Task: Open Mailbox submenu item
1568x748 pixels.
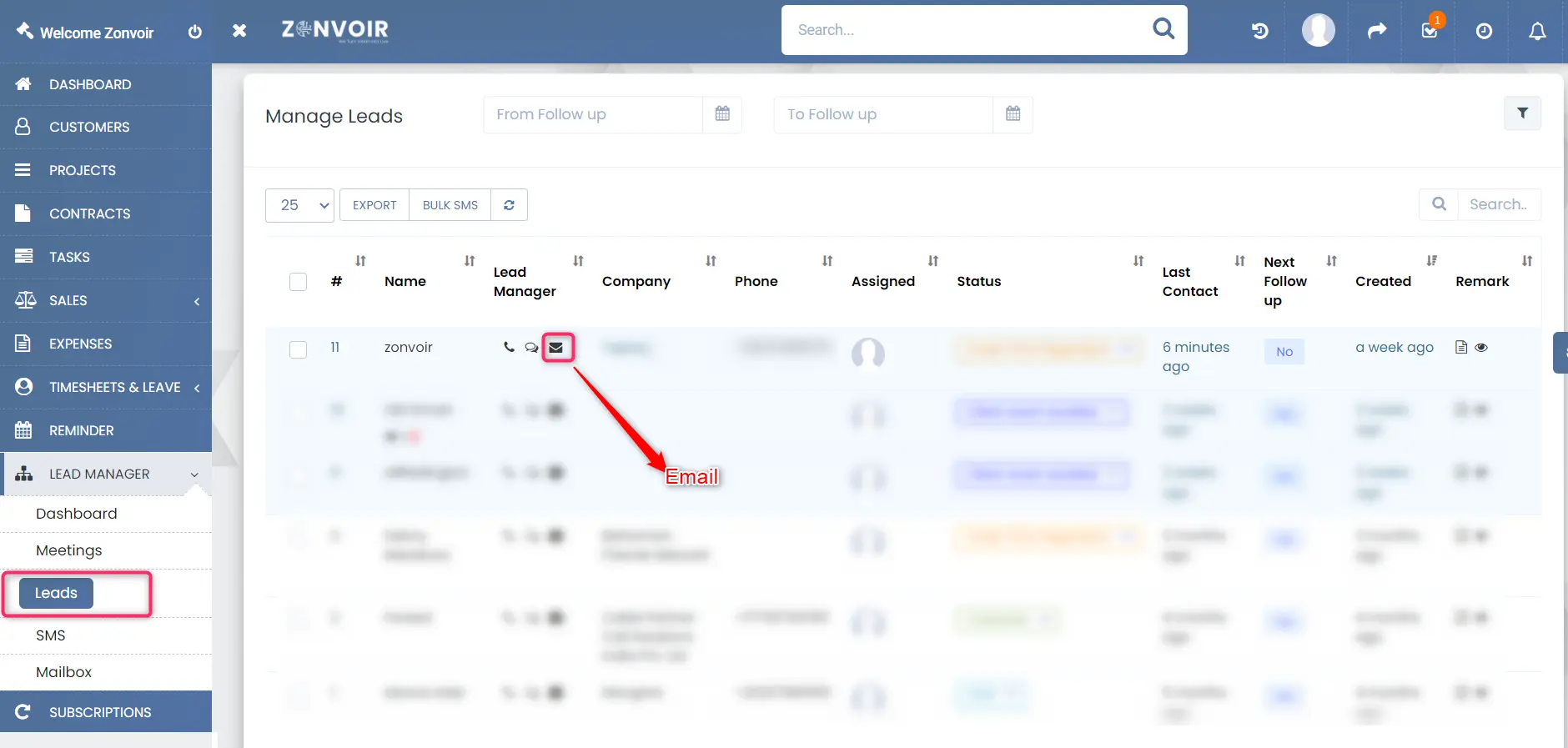Action: coord(64,672)
